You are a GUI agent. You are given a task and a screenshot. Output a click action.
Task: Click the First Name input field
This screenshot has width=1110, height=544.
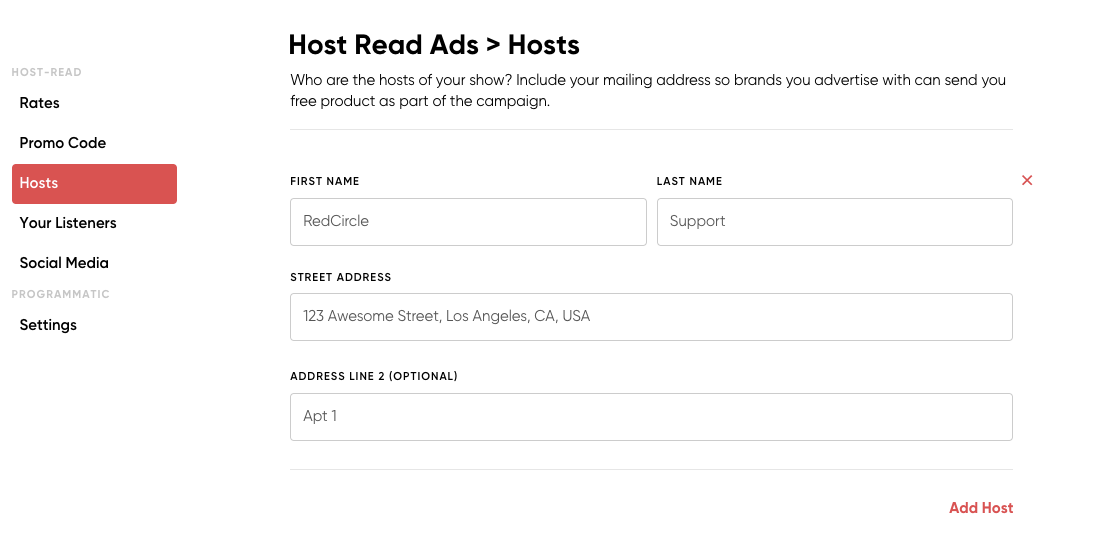pos(468,222)
